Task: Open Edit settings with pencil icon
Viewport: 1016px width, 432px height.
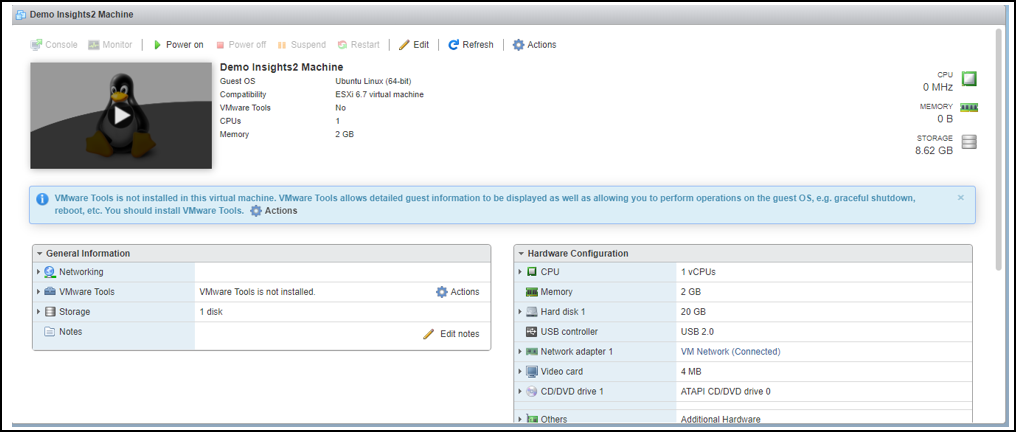Action: click(x=413, y=45)
